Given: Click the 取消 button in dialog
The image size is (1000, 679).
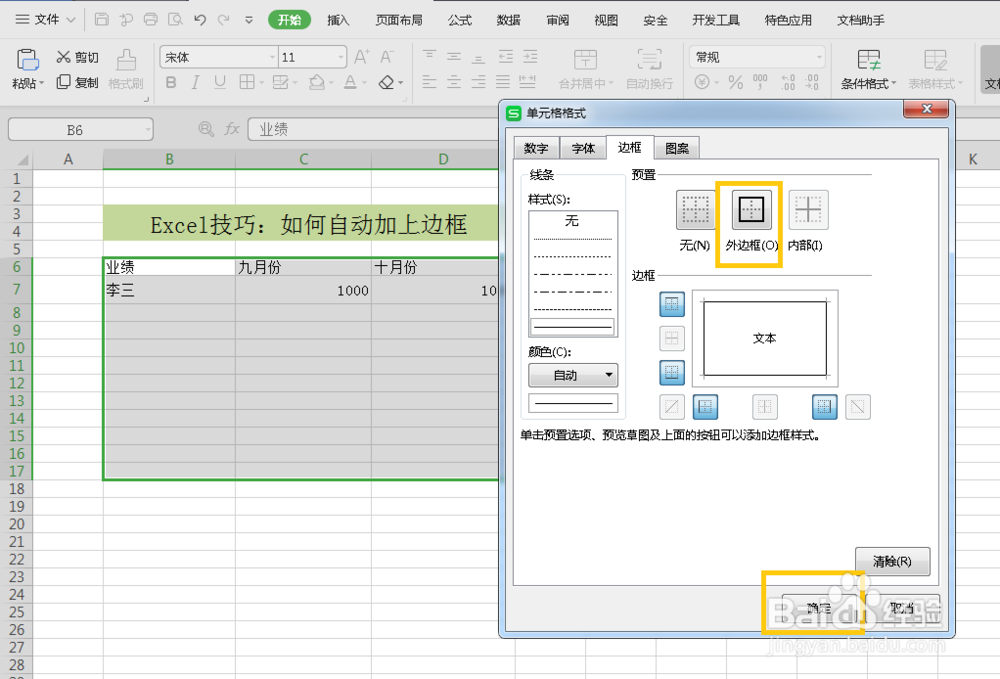Looking at the screenshot, I should click(902, 608).
